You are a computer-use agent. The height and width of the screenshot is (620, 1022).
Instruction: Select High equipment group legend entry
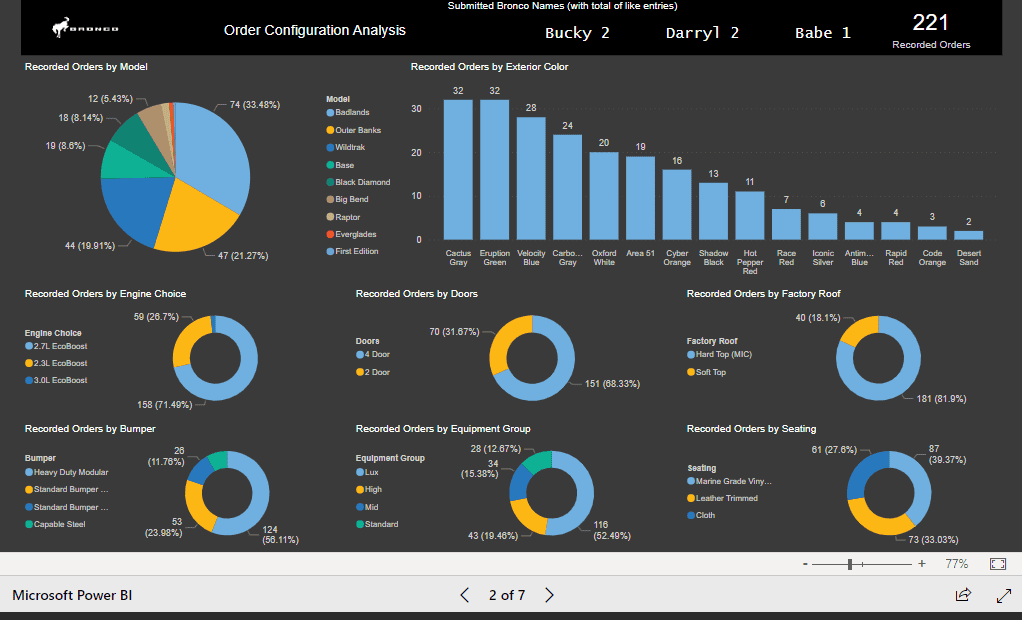coord(369,490)
